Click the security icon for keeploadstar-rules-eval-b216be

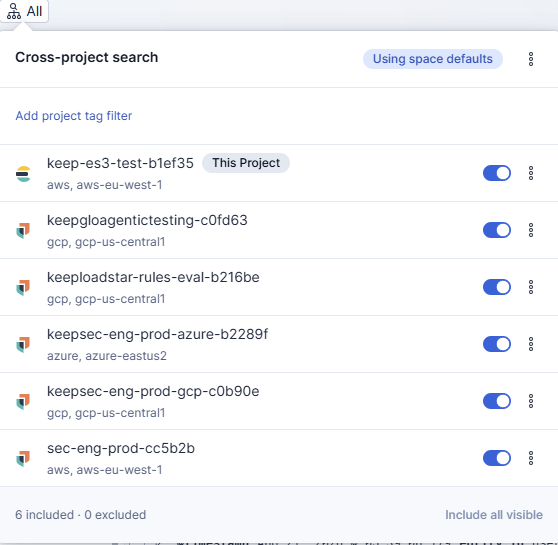click(23, 288)
